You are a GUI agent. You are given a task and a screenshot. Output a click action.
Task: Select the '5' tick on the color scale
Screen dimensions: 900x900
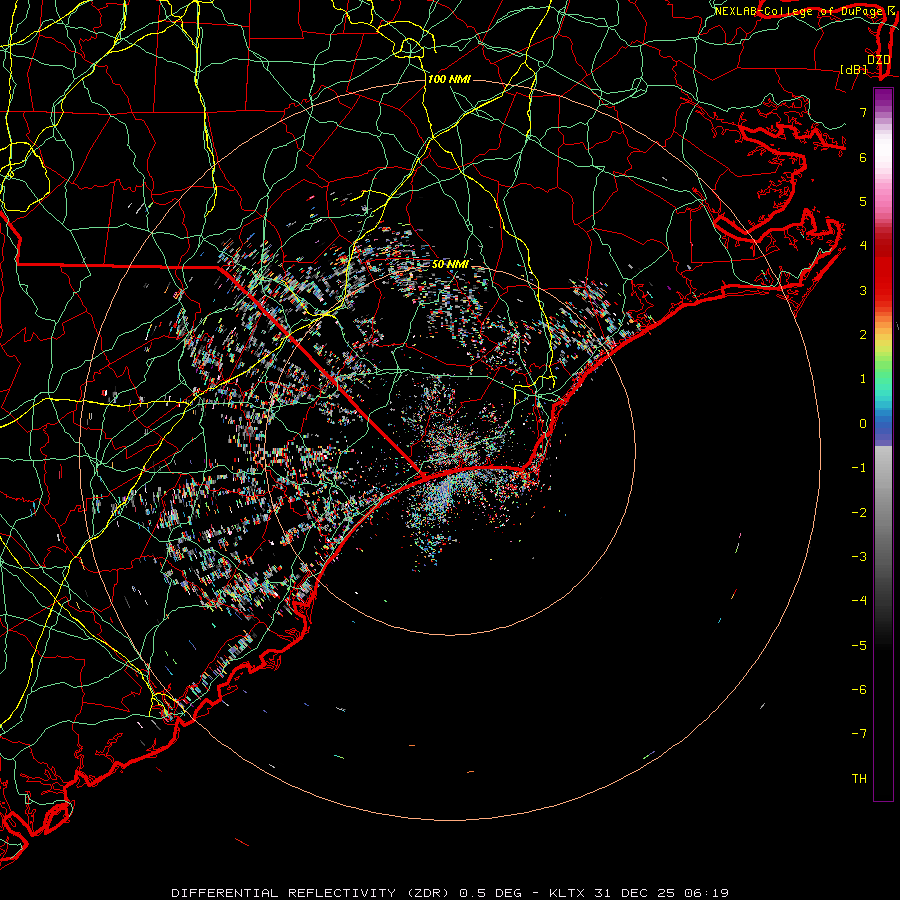(x=863, y=201)
